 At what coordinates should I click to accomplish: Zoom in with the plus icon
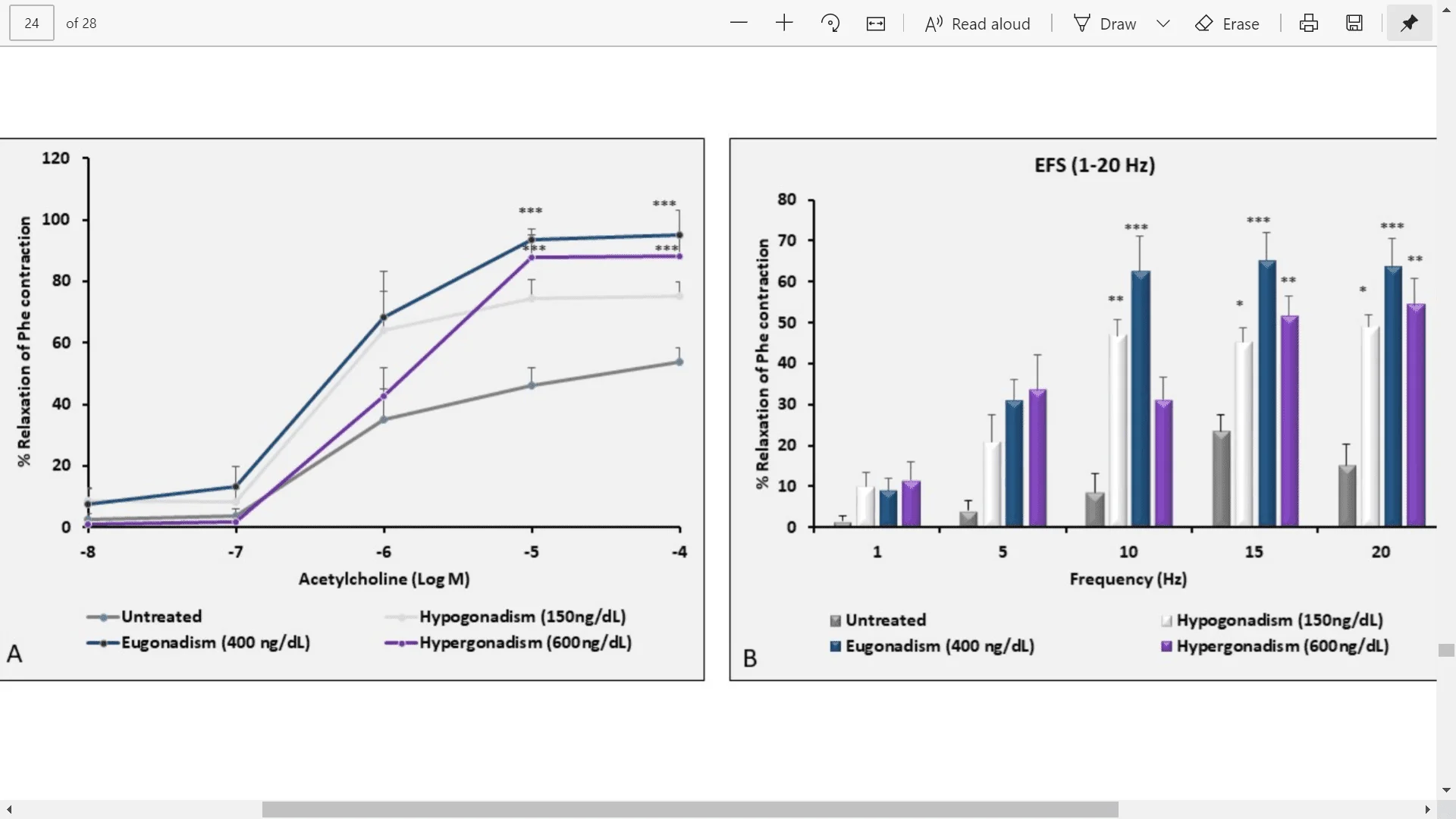coord(784,23)
